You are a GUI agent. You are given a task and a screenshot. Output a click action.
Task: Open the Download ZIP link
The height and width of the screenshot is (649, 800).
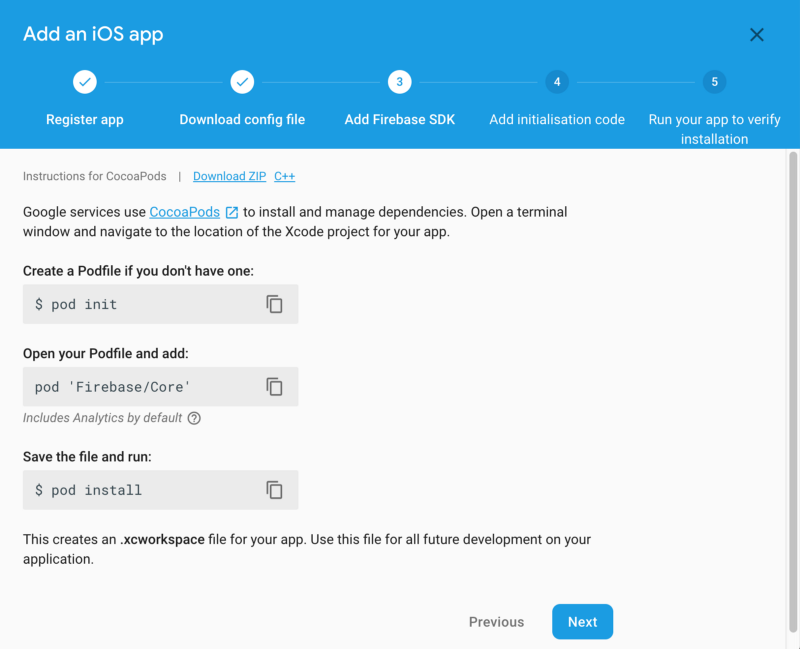pos(229,176)
